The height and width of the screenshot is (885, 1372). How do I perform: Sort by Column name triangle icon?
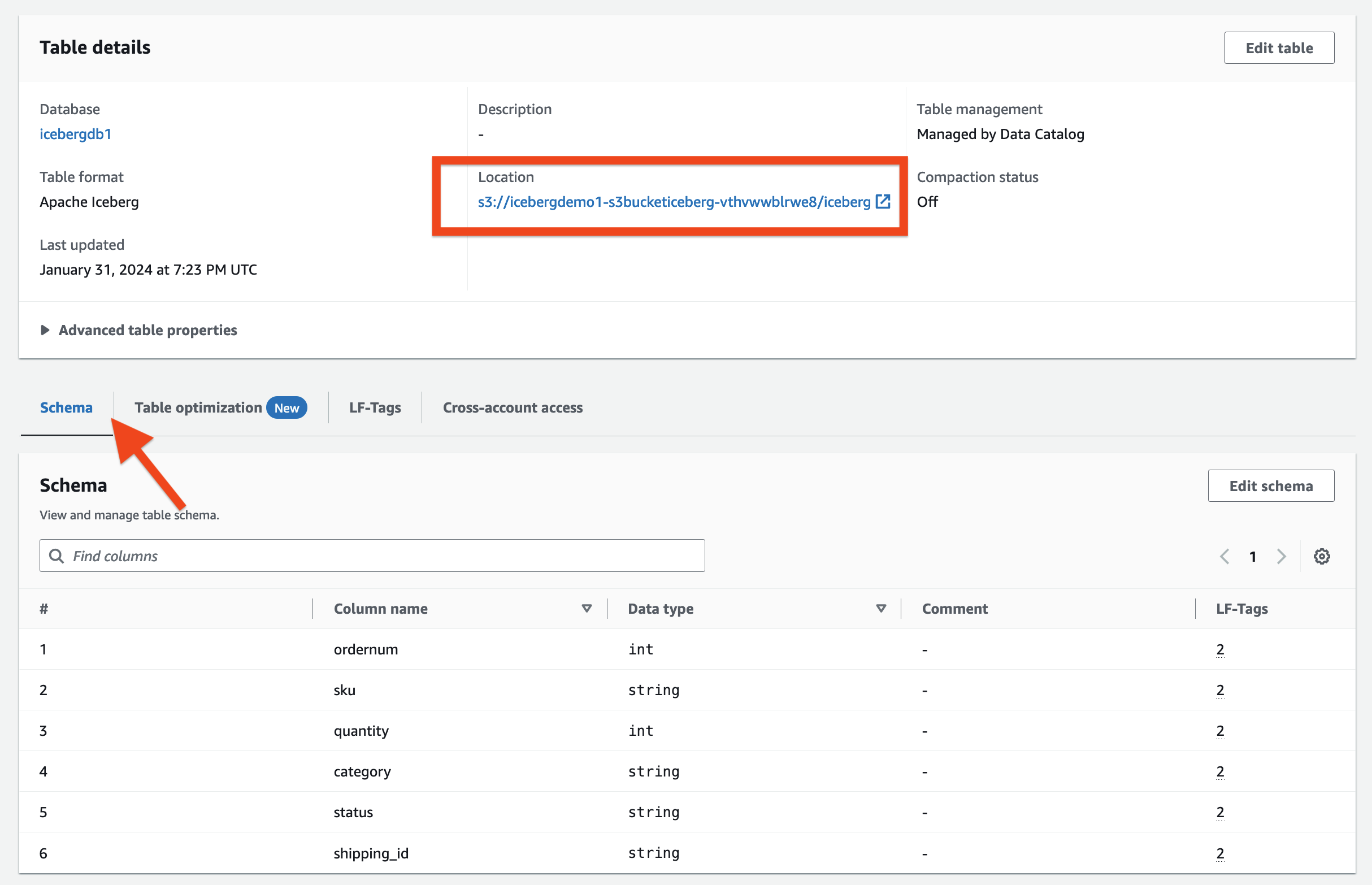pyautogui.click(x=587, y=609)
